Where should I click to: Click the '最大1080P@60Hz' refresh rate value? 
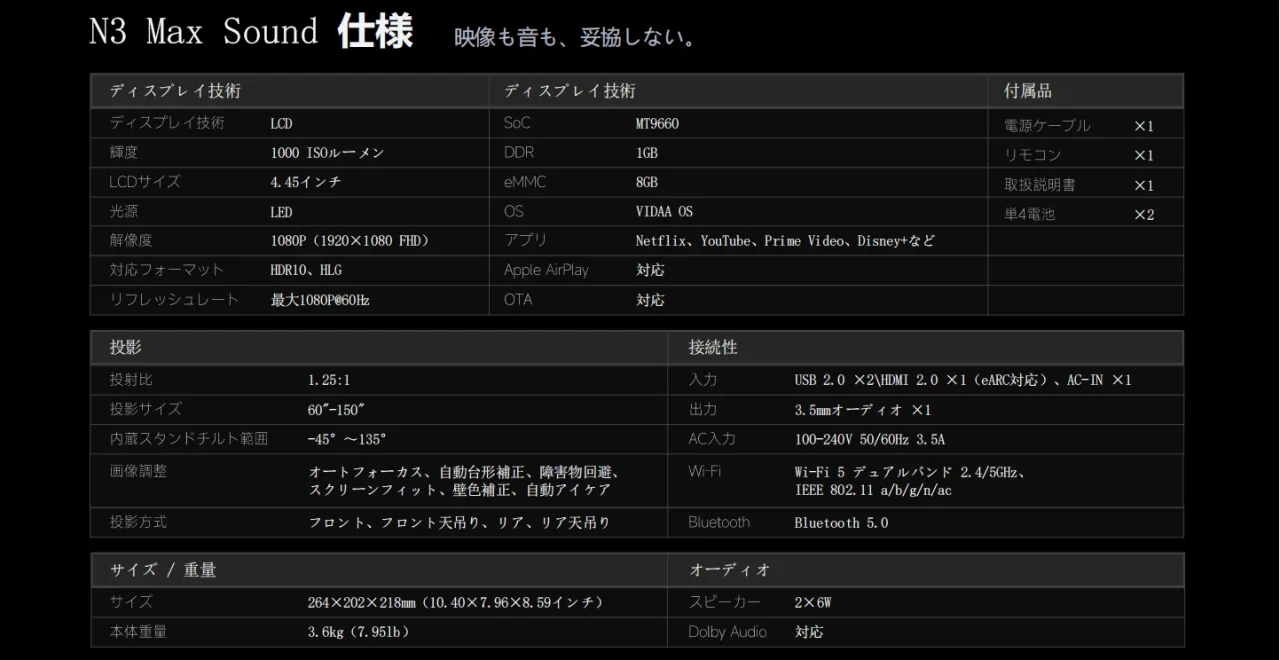coord(320,300)
